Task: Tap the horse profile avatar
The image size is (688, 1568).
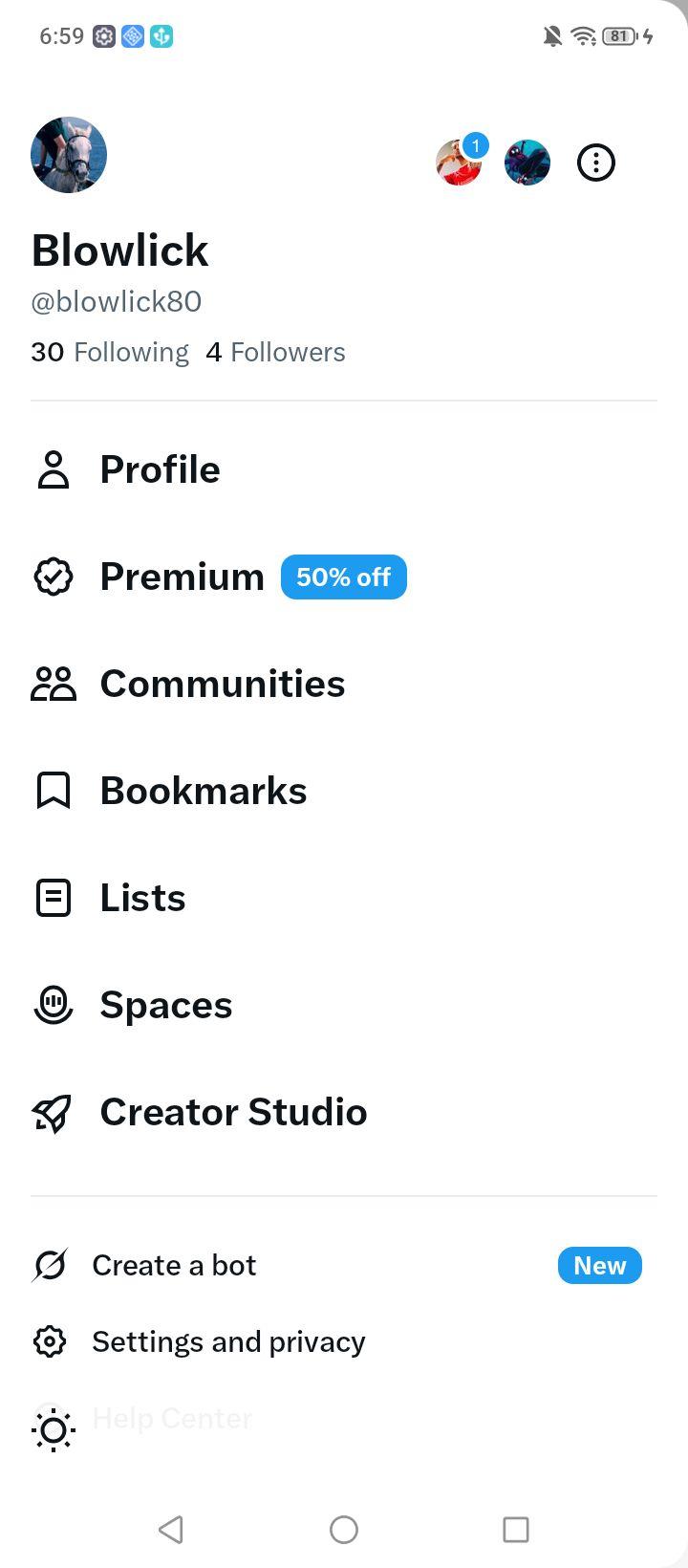Action: tap(69, 155)
